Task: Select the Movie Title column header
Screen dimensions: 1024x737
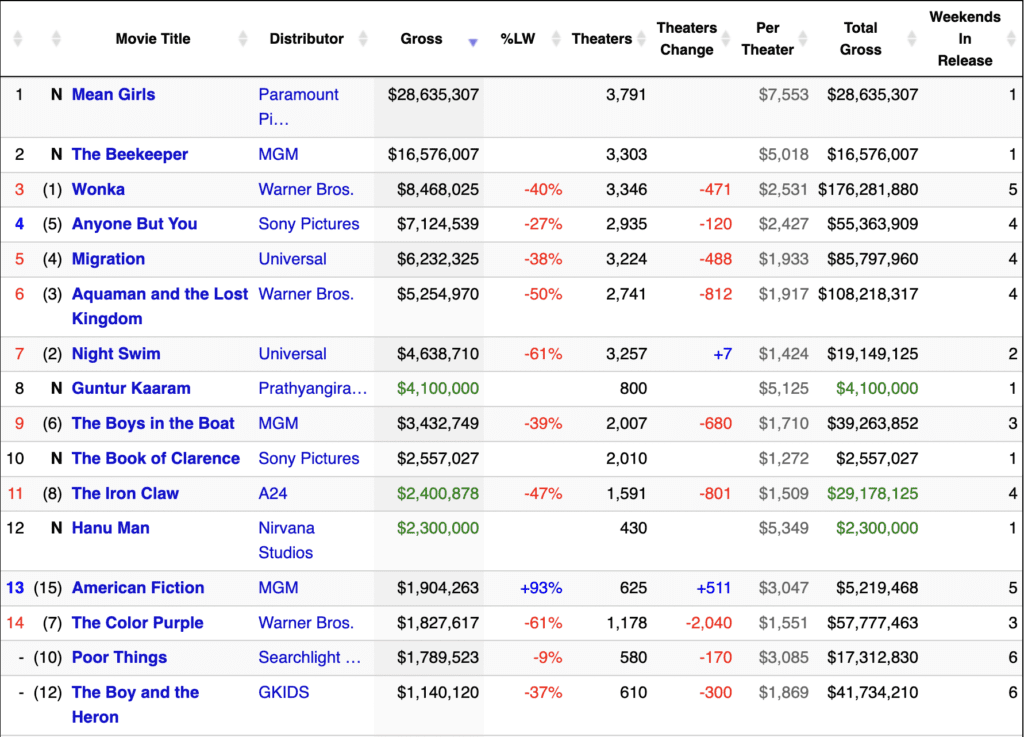Action: point(153,39)
